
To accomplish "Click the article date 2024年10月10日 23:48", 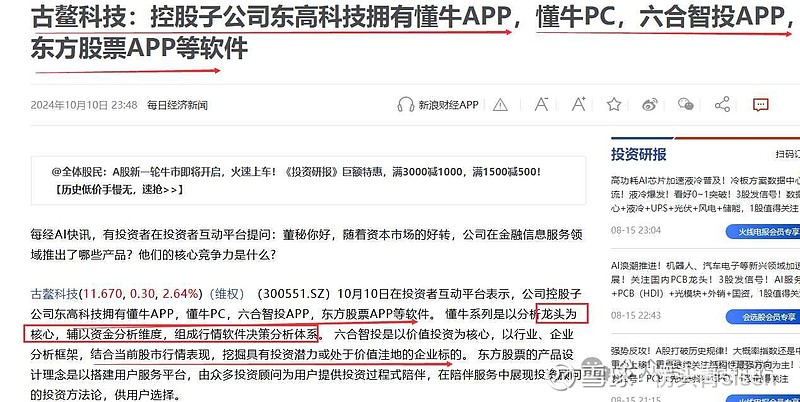I will pos(84,106).
